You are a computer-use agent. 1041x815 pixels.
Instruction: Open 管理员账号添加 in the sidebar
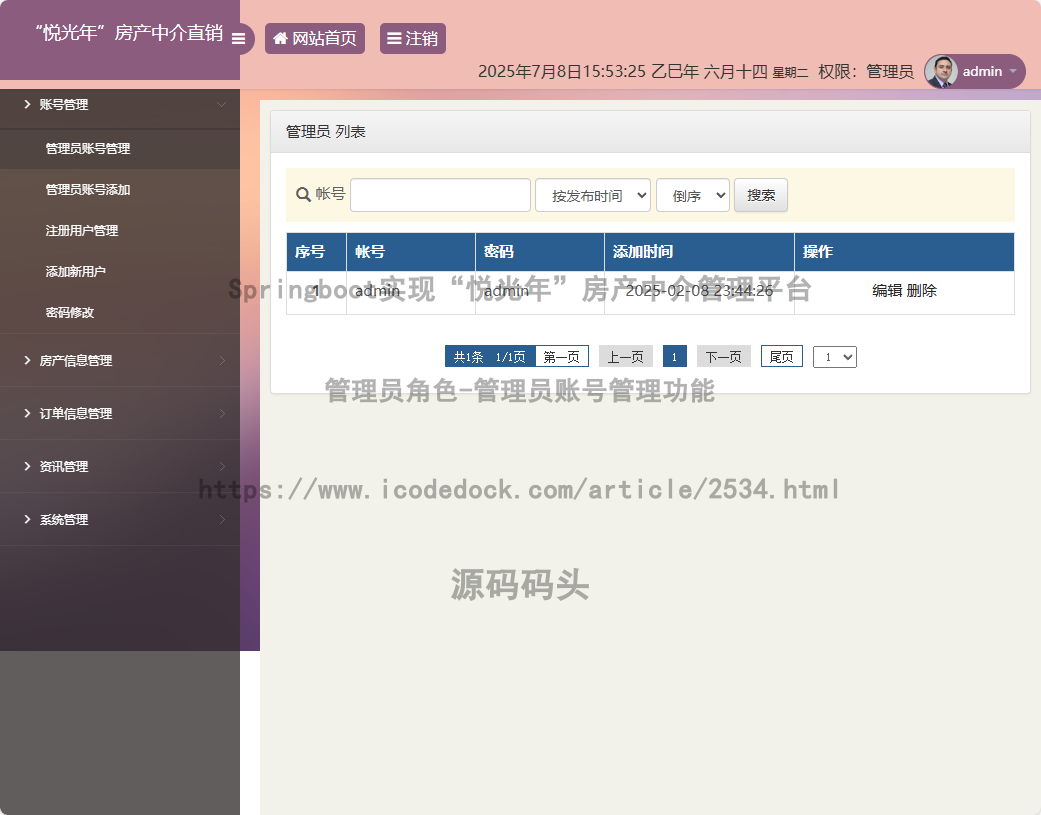tap(120, 190)
